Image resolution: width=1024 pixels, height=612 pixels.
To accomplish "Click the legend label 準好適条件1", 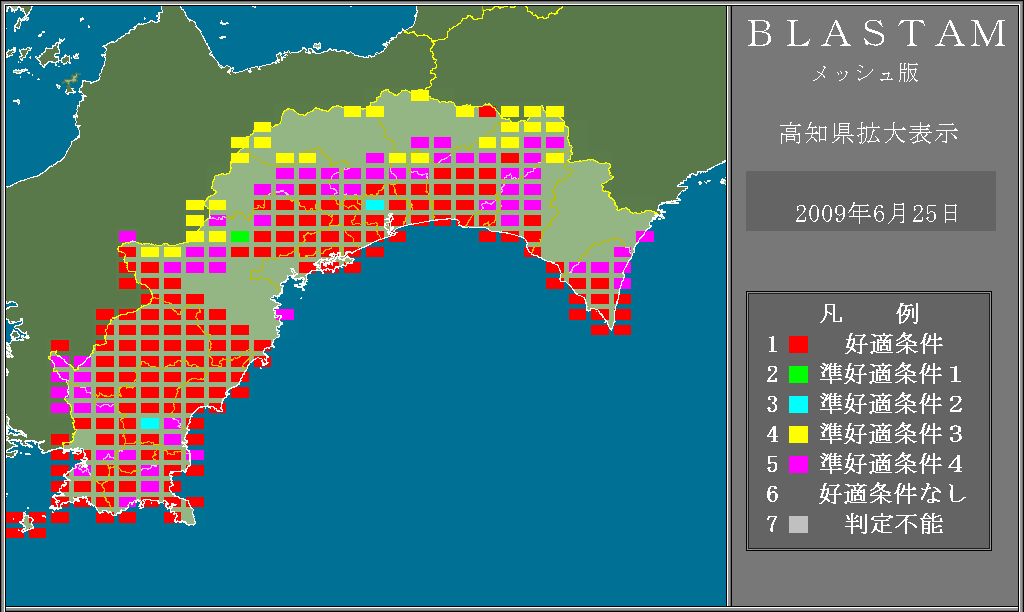I will pyautogui.click(x=891, y=374).
